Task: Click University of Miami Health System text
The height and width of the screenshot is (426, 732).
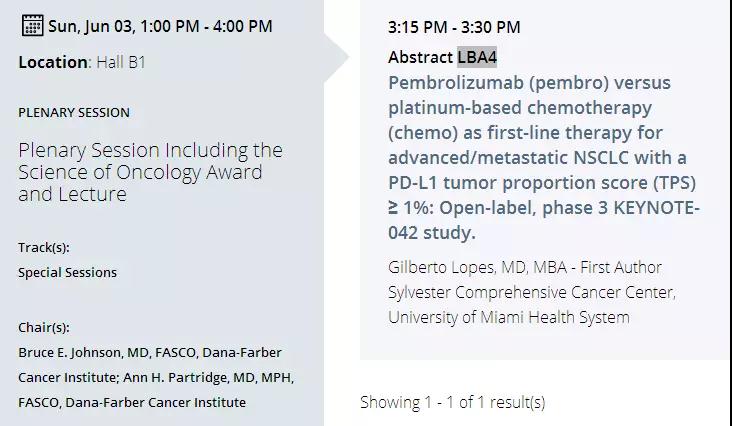Action: [508, 317]
